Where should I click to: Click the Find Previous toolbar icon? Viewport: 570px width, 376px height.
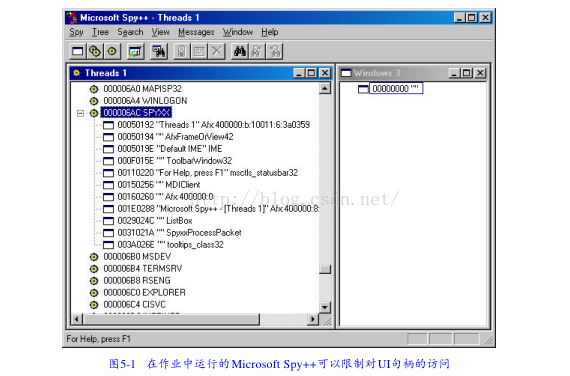[x=274, y=51]
